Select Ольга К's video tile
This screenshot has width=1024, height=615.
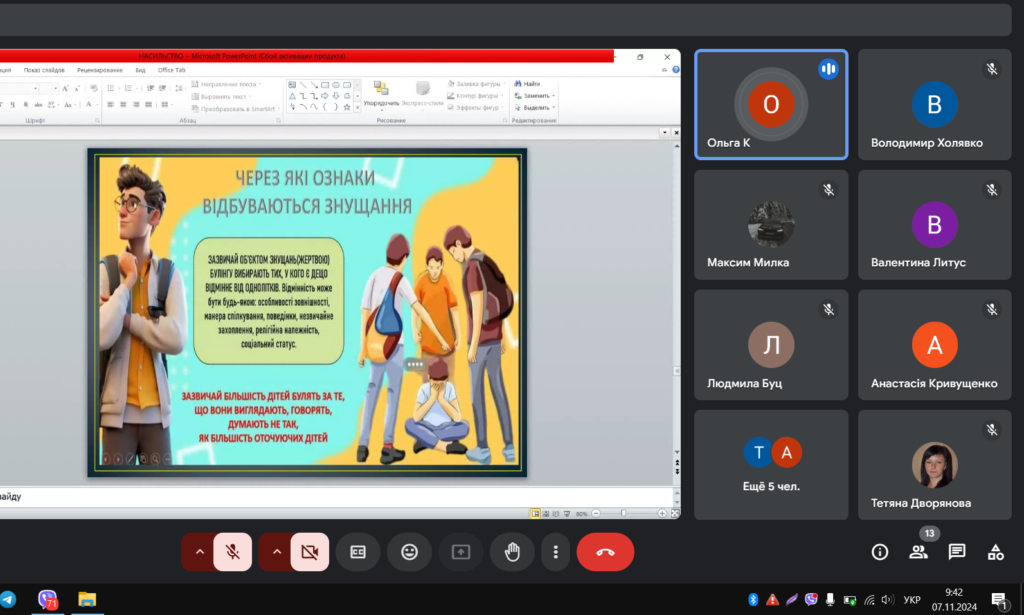771,105
